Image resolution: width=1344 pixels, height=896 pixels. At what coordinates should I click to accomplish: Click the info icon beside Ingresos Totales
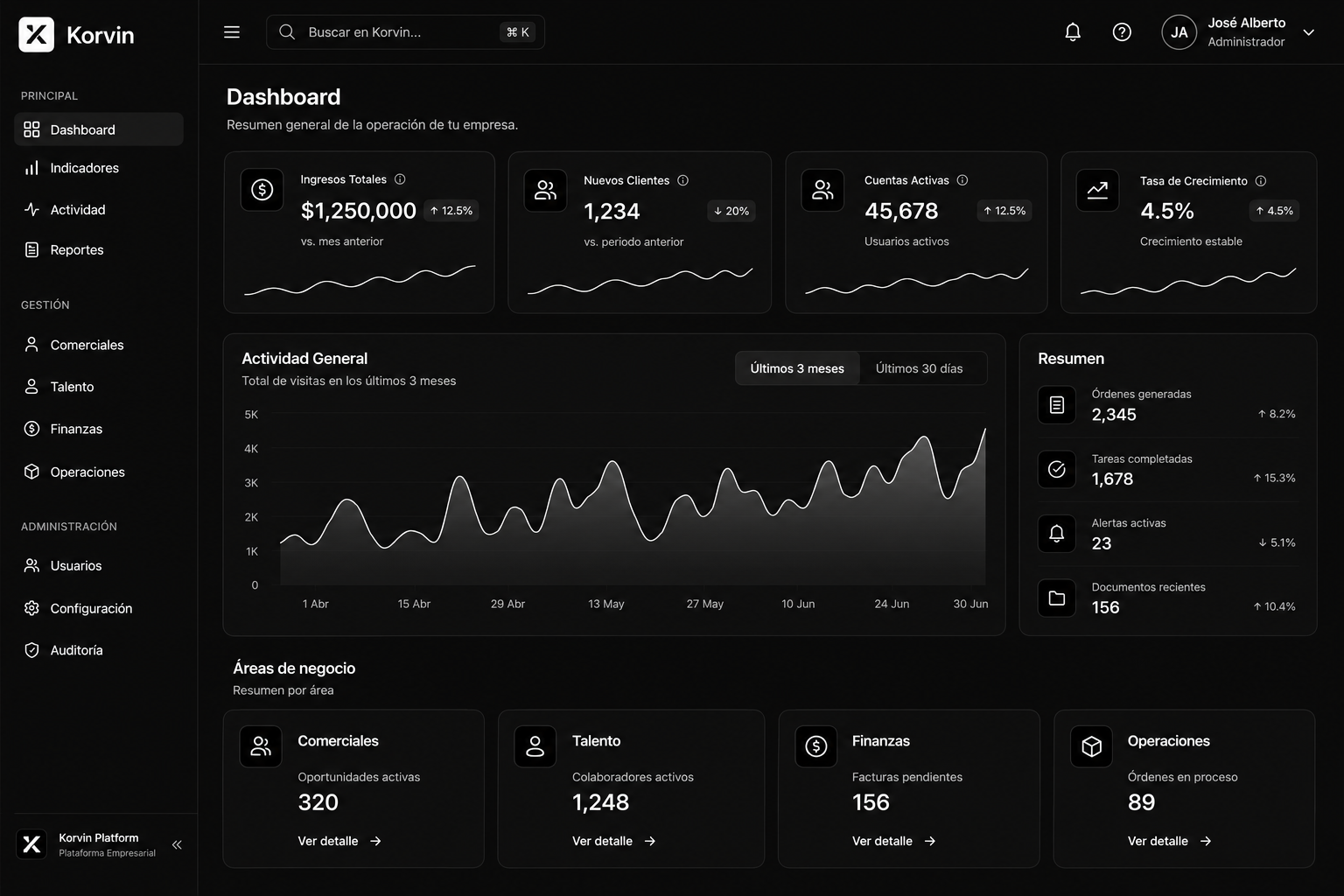click(x=400, y=179)
